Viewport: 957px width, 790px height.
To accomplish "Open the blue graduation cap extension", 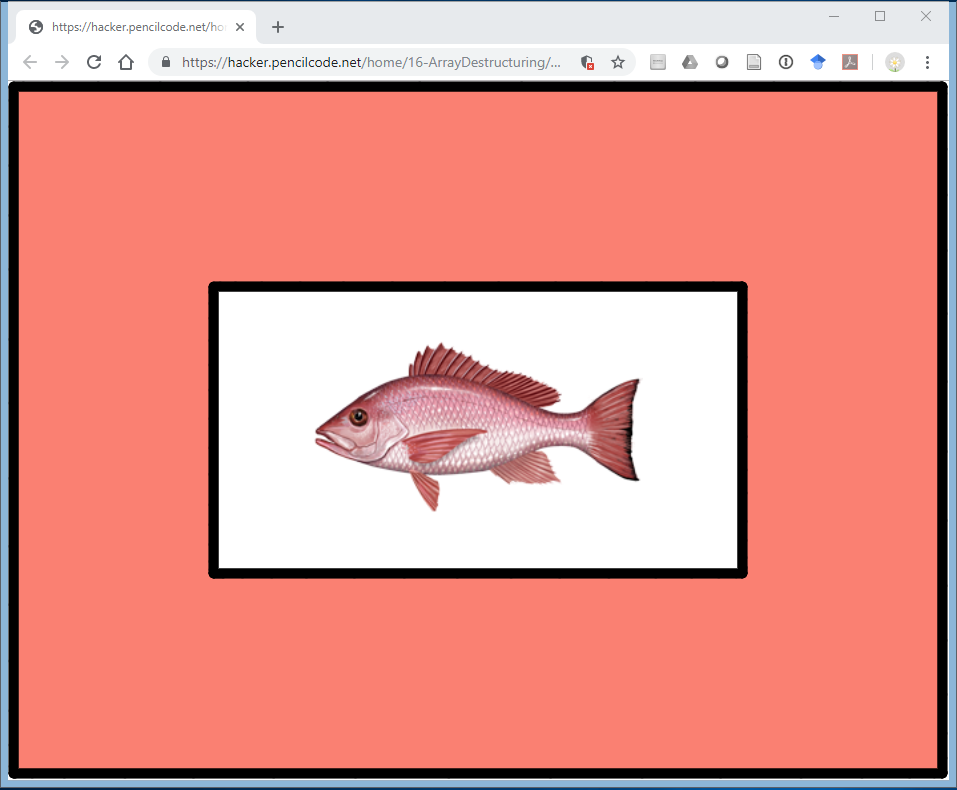I will [818, 62].
